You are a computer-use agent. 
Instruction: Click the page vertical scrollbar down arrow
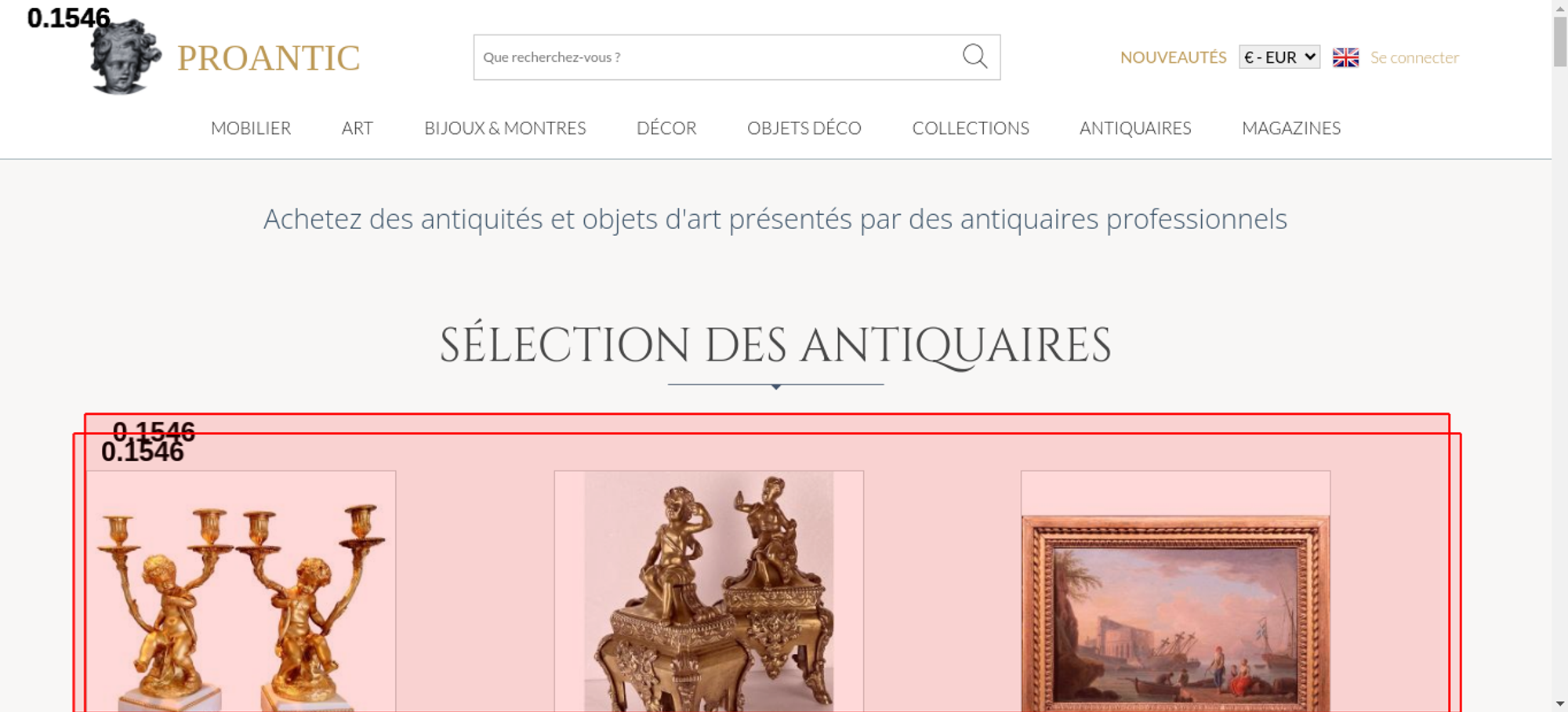tap(1560, 703)
